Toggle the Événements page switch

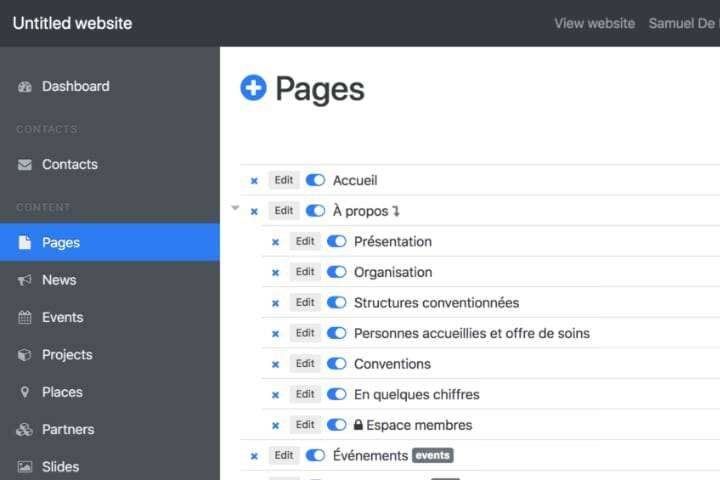click(315, 455)
